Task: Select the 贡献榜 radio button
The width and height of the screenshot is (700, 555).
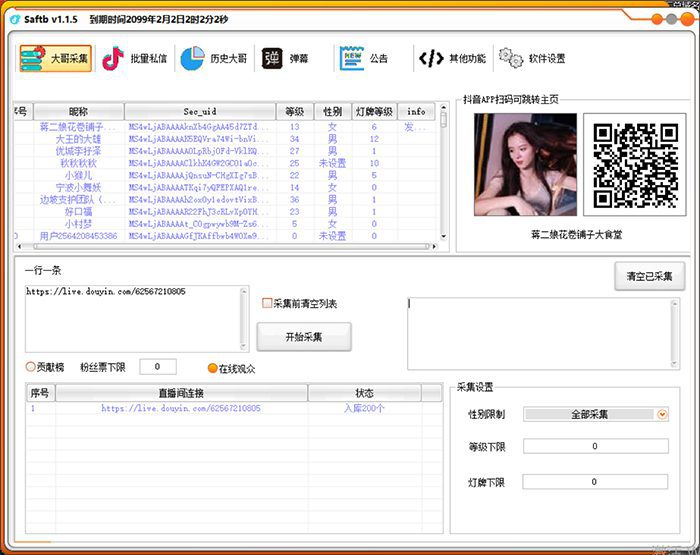Action: click(31, 367)
